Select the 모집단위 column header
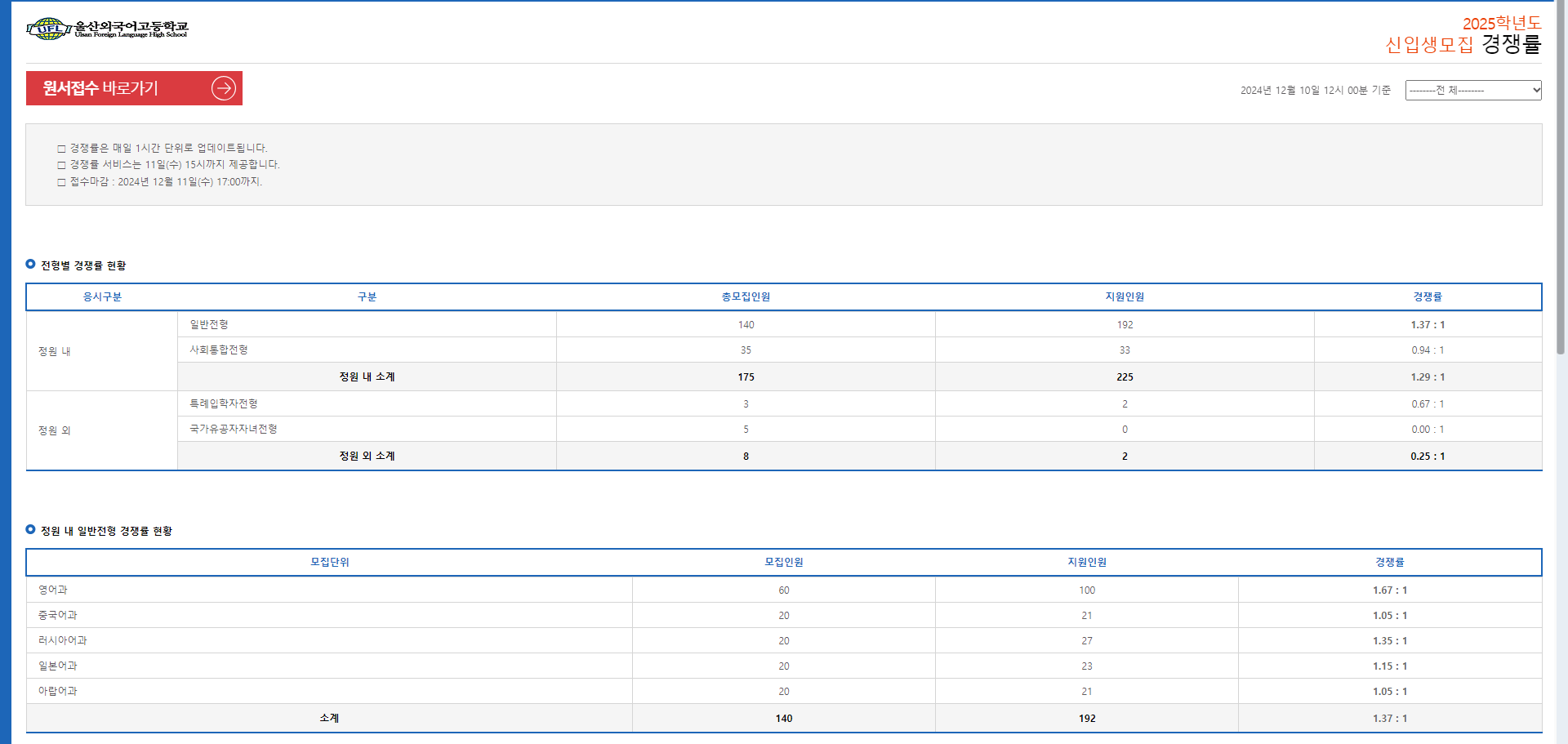This screenshot has height=744, width=1568. pyautogui.click(x=329, y=563)
